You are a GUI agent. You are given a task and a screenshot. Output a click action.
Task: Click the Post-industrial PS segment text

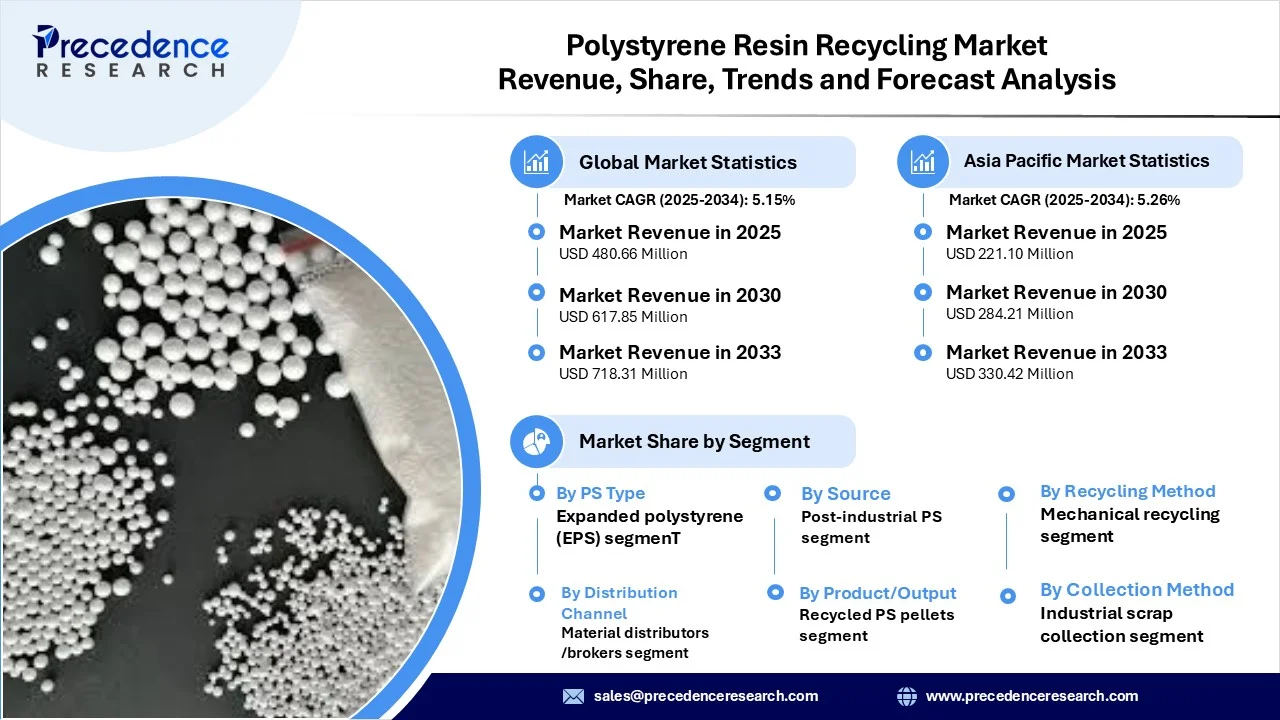871,527
